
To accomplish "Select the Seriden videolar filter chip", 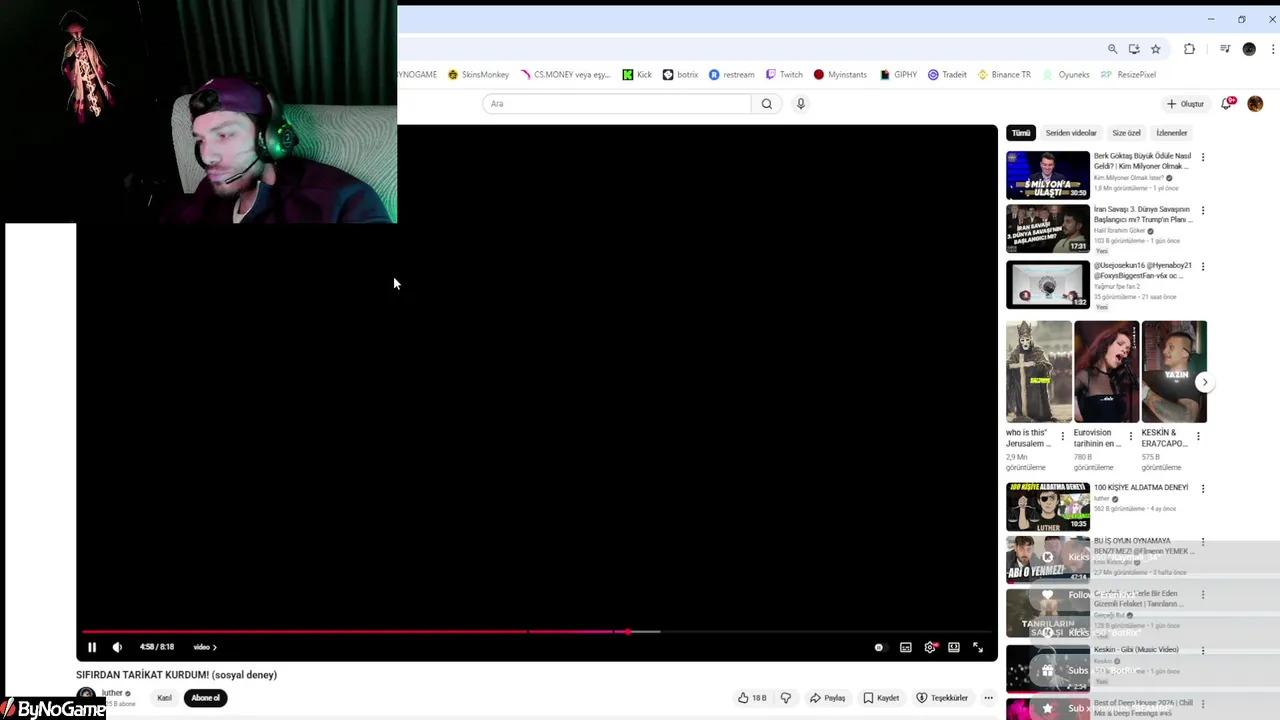I will click(x=1071, y=133).
